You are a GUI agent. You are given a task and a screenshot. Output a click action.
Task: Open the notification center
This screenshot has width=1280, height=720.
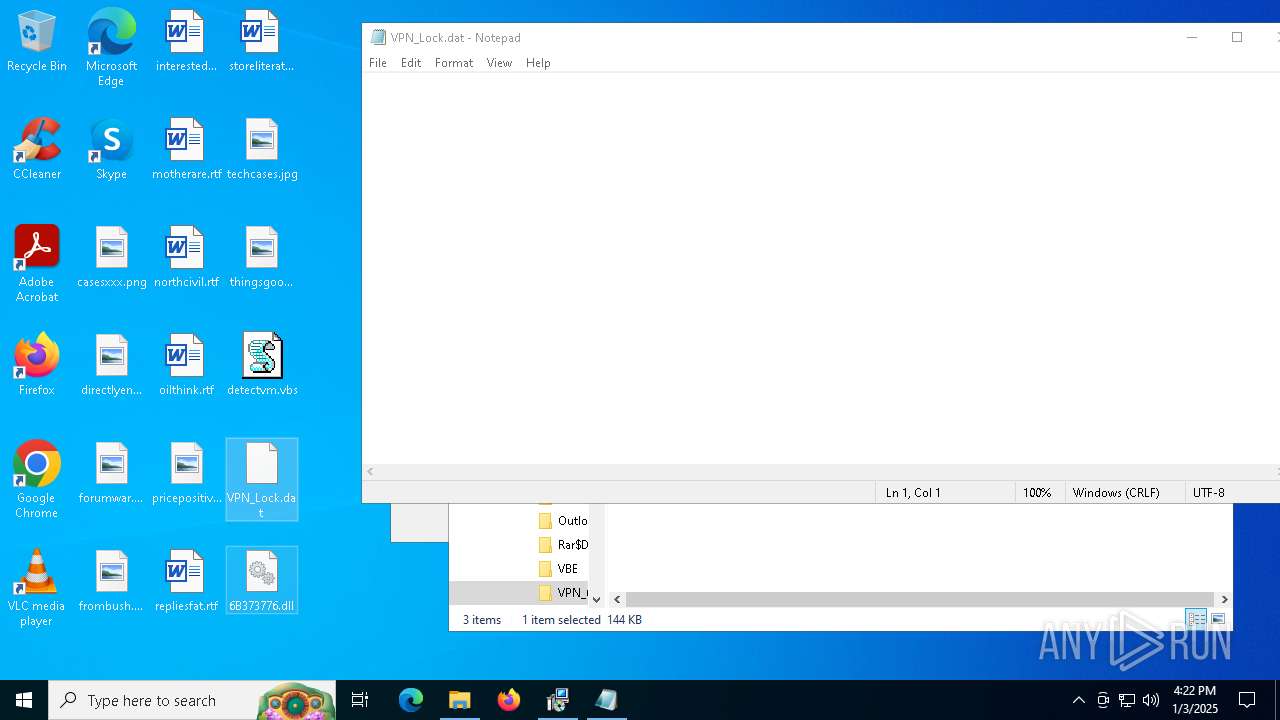click(1247, 700)
